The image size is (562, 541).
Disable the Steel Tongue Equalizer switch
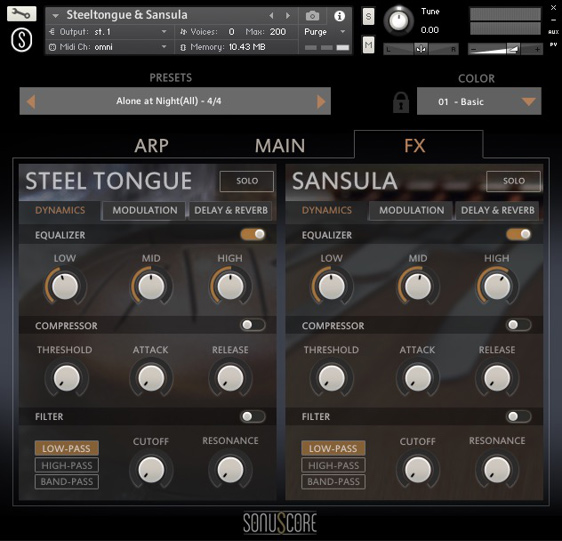coord(253,234)
